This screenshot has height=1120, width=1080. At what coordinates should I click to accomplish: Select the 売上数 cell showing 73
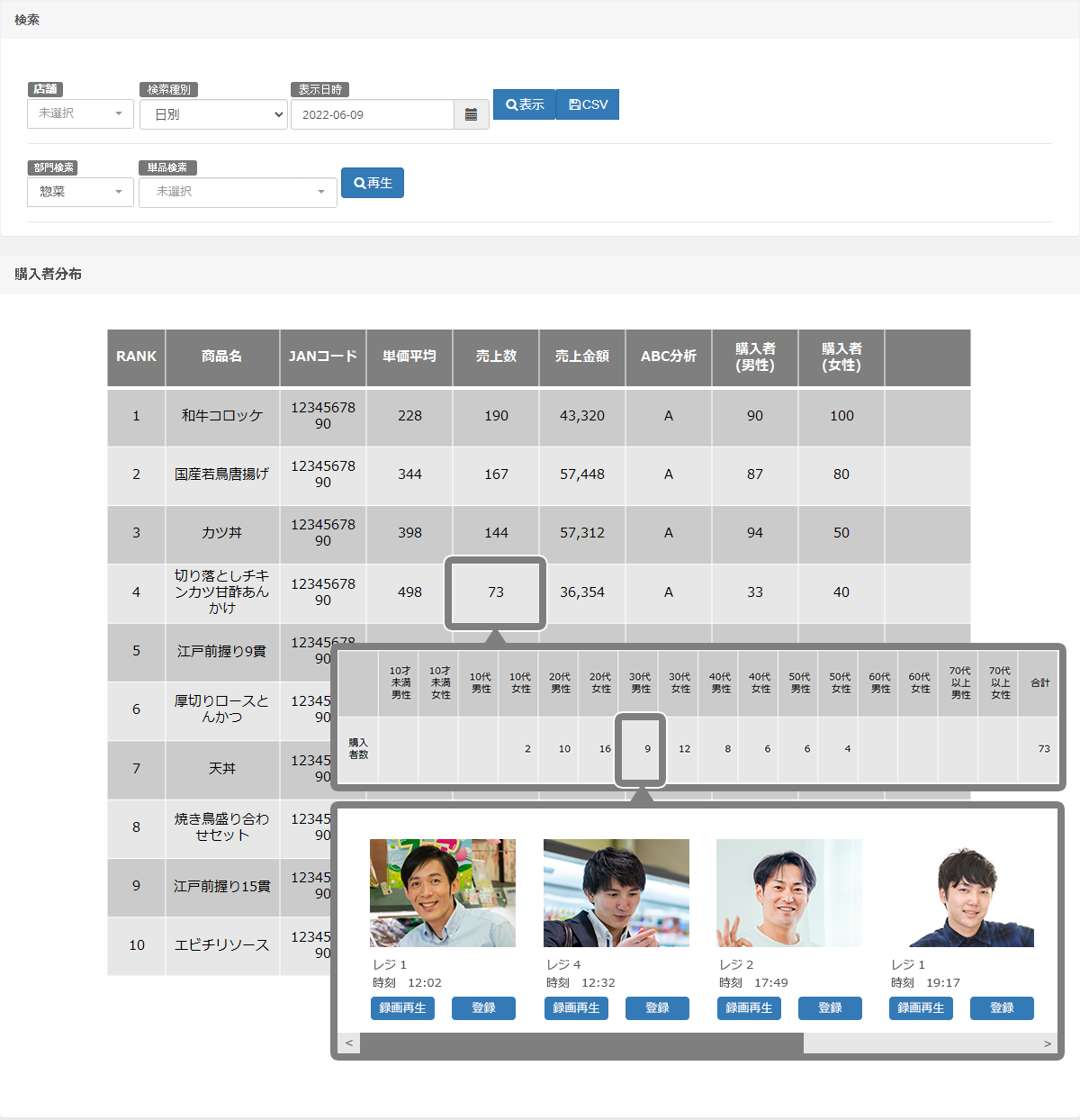tap(496, 592)
